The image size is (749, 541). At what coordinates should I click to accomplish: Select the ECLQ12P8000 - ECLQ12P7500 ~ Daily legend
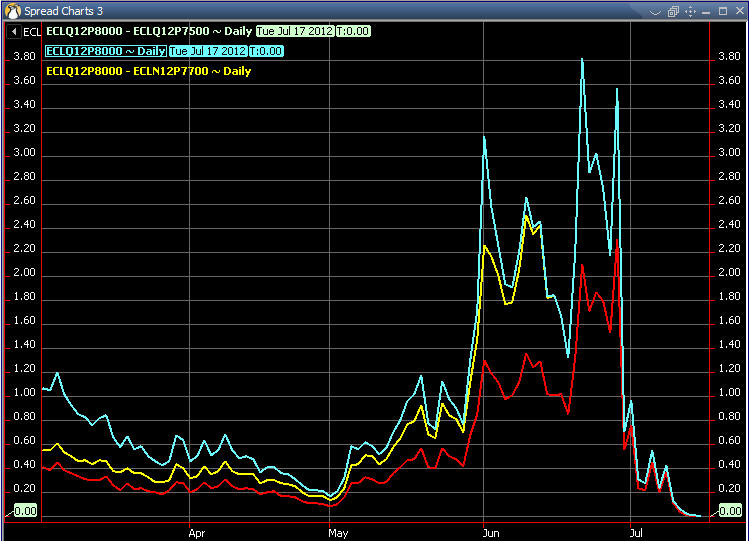(149, 32)
